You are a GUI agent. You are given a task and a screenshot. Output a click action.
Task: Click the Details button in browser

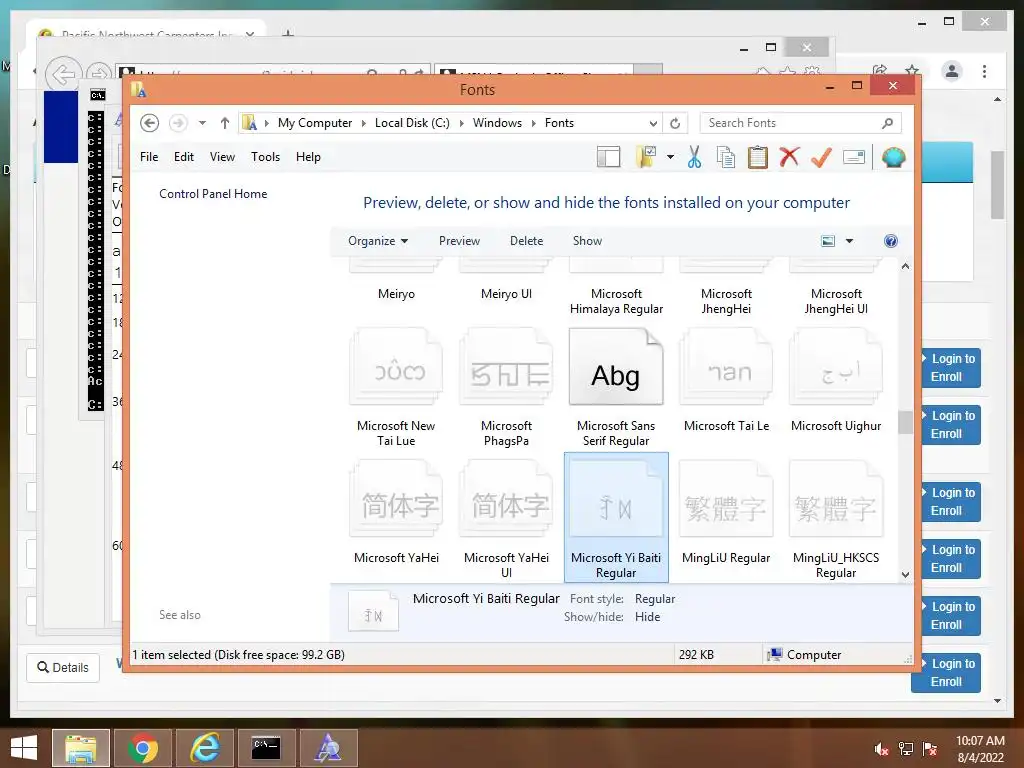tap(63, 667)
